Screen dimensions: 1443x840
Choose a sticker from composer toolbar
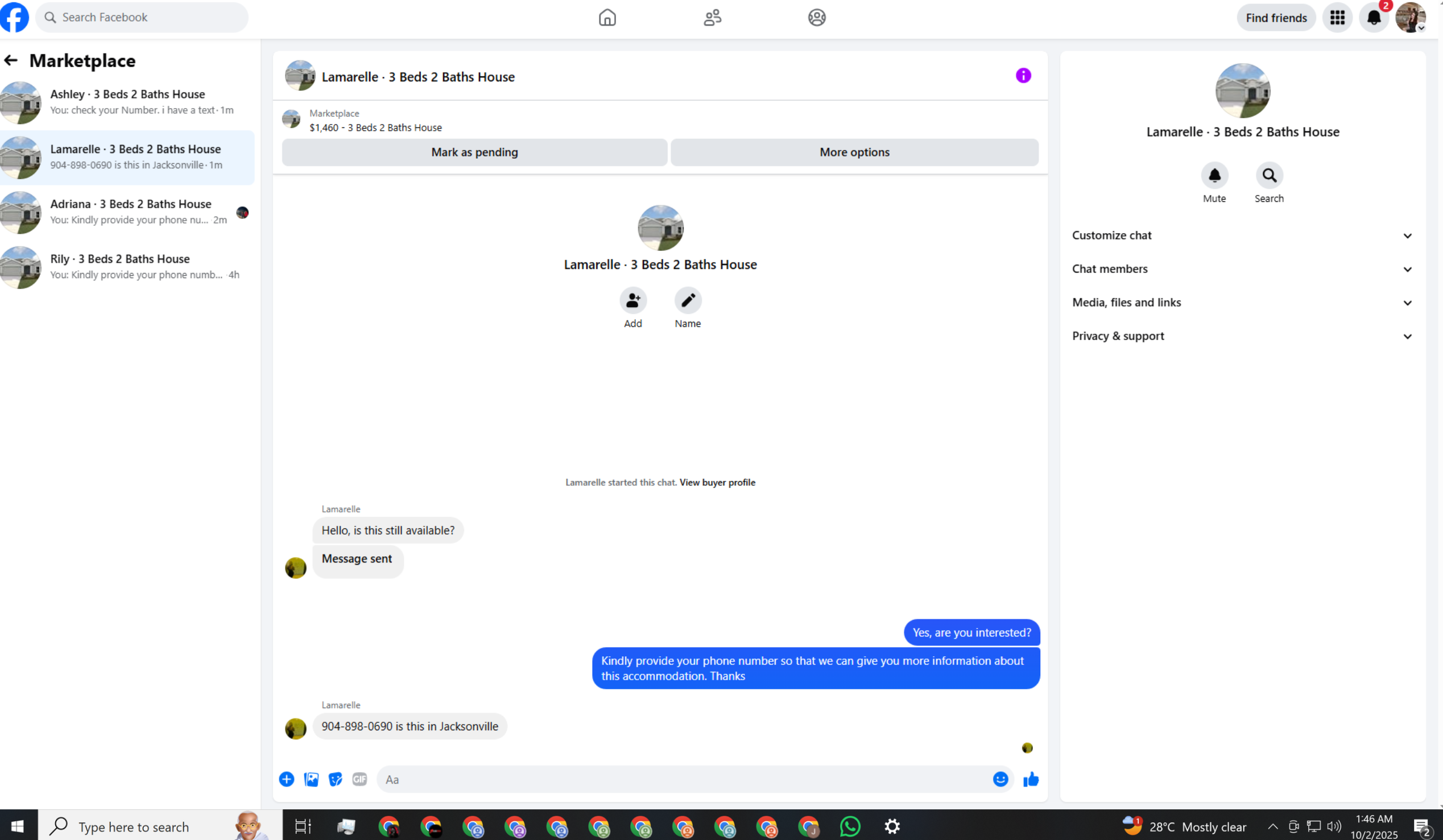(335, 779)
